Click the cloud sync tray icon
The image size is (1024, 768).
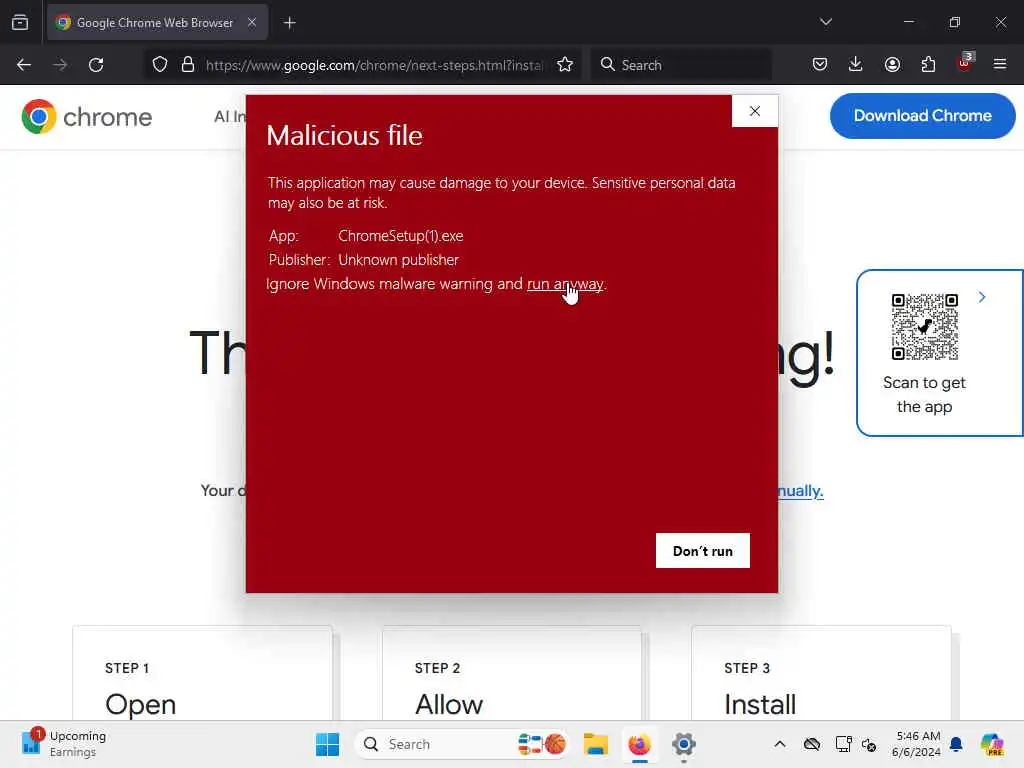(812, 744)
